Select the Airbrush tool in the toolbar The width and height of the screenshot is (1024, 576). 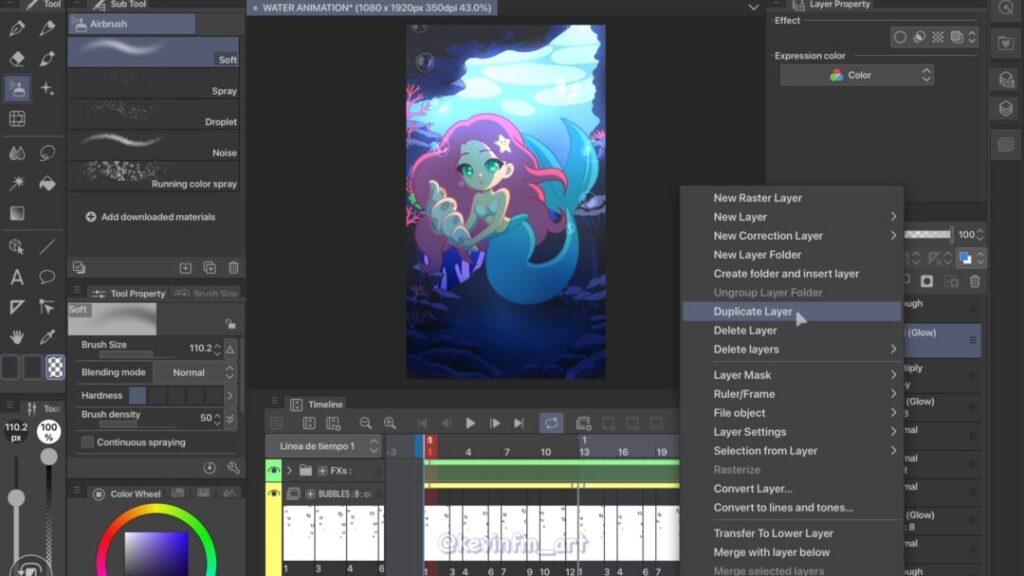17,88
